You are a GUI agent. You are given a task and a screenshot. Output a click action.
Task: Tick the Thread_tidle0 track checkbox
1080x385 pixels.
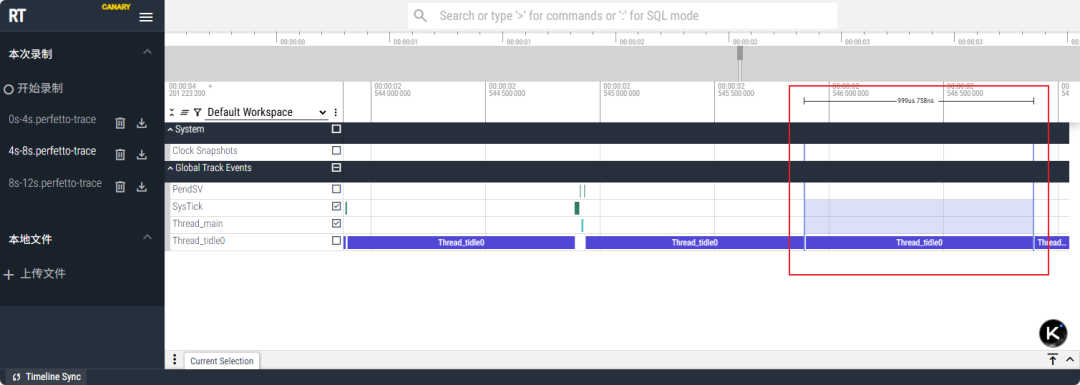point(336,240)
